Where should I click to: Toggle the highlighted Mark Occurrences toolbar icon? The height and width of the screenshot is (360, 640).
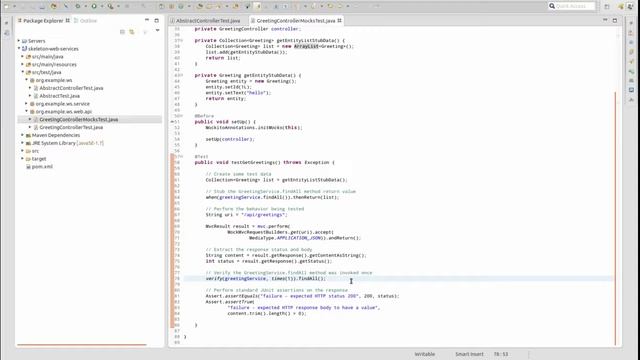click(x=258, y=6)
